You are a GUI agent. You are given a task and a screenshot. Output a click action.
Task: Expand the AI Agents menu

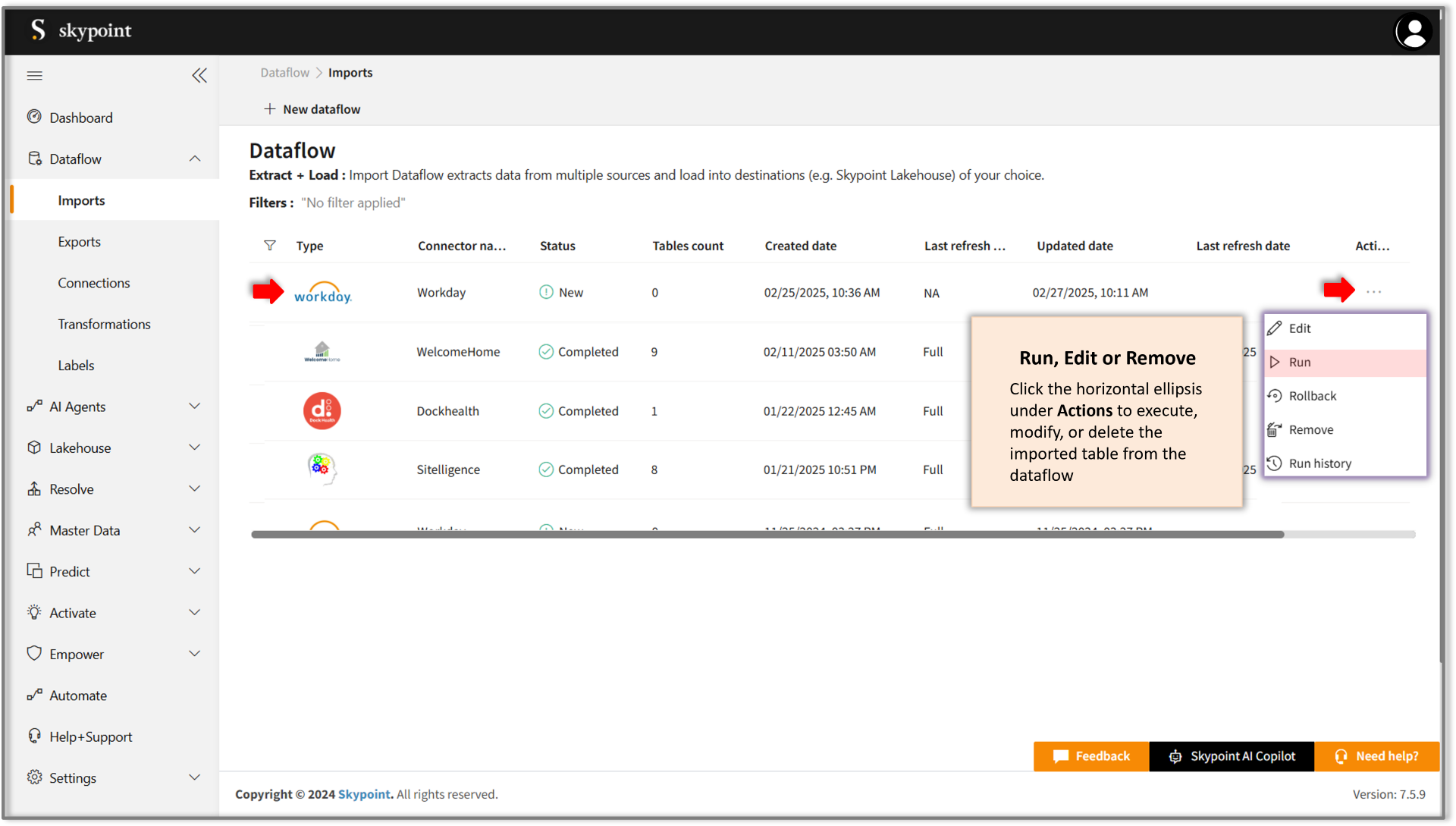coord(195,407)
